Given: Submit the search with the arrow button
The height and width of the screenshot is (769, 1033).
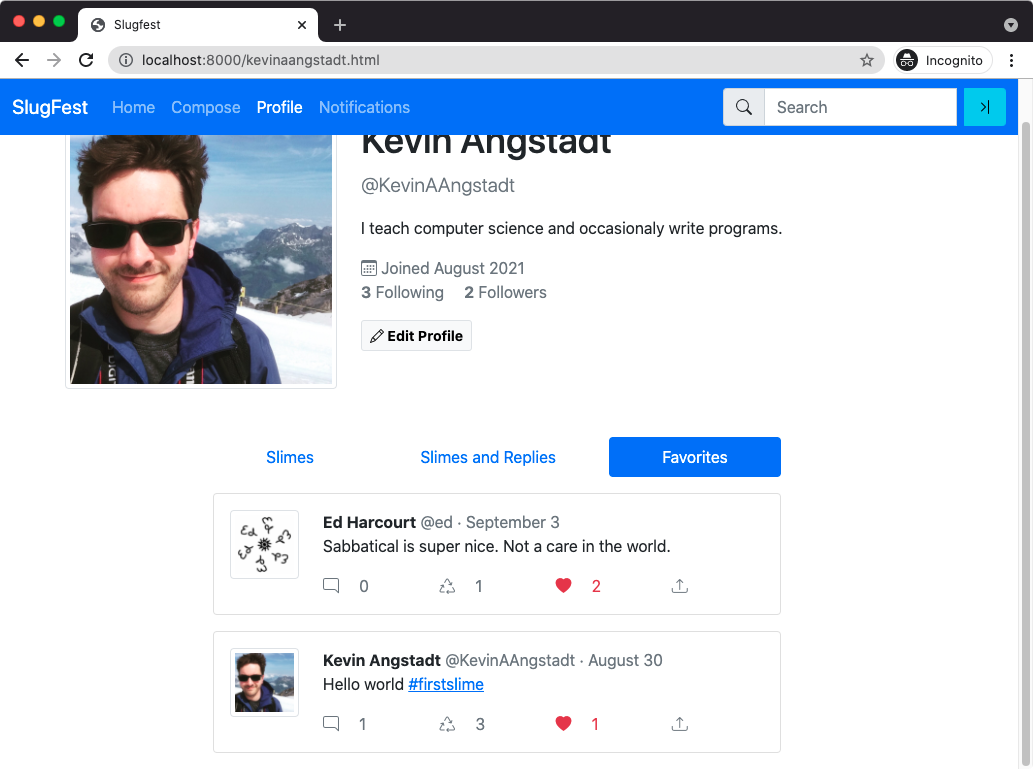Looking at the screenshot, I should tap(985, 107).
